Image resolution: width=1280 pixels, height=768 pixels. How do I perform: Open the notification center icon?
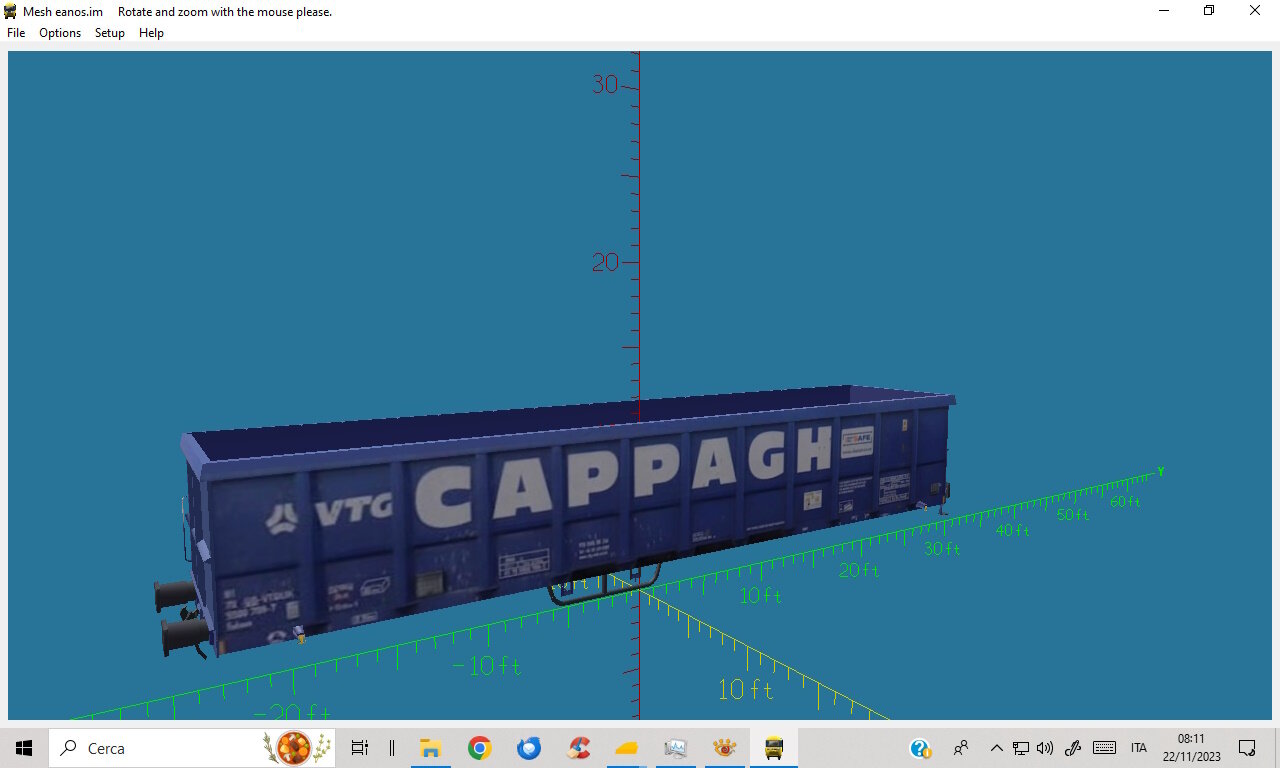coord(1247,748)
